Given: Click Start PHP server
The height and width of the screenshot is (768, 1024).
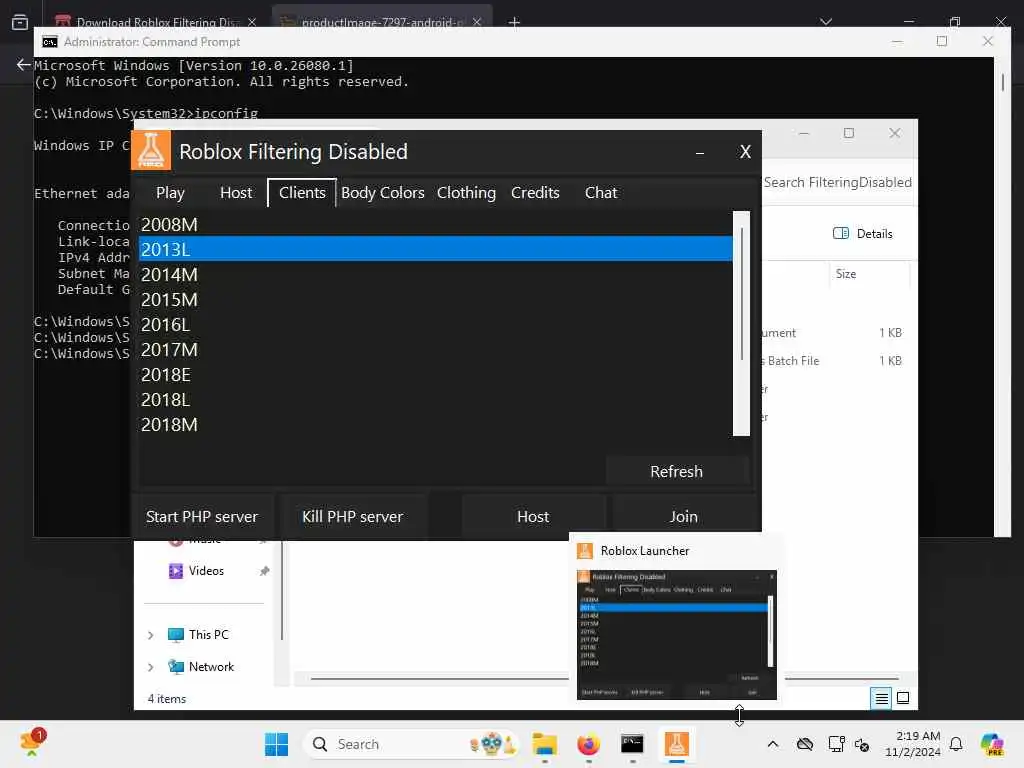Looking at the screenshot, I should pos(202,516).
